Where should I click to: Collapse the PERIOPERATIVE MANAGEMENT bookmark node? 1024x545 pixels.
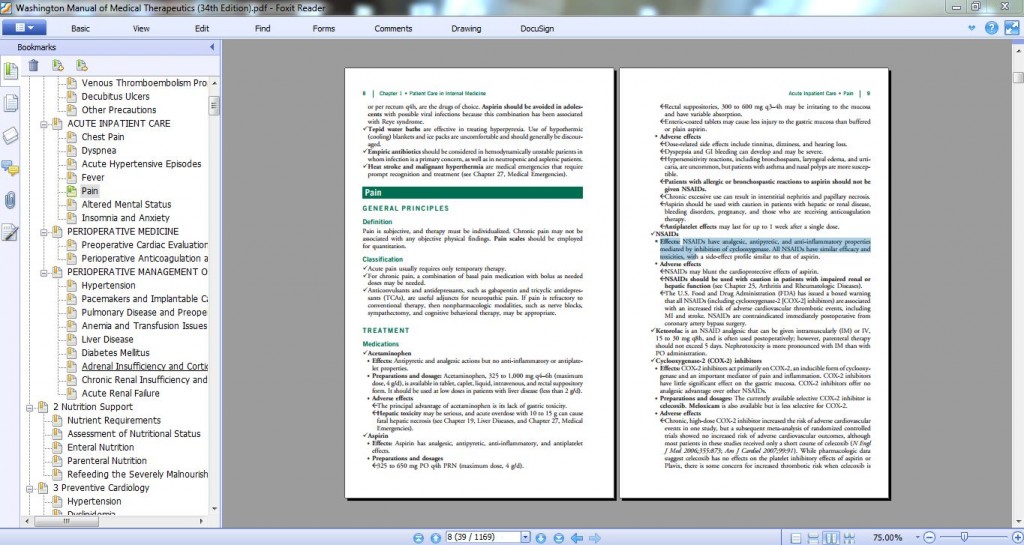[x=44, y=272]
